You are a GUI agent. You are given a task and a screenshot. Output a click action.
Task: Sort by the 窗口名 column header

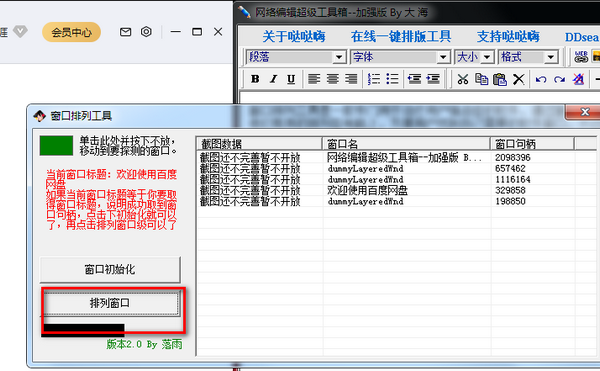[x=406, y=143]
